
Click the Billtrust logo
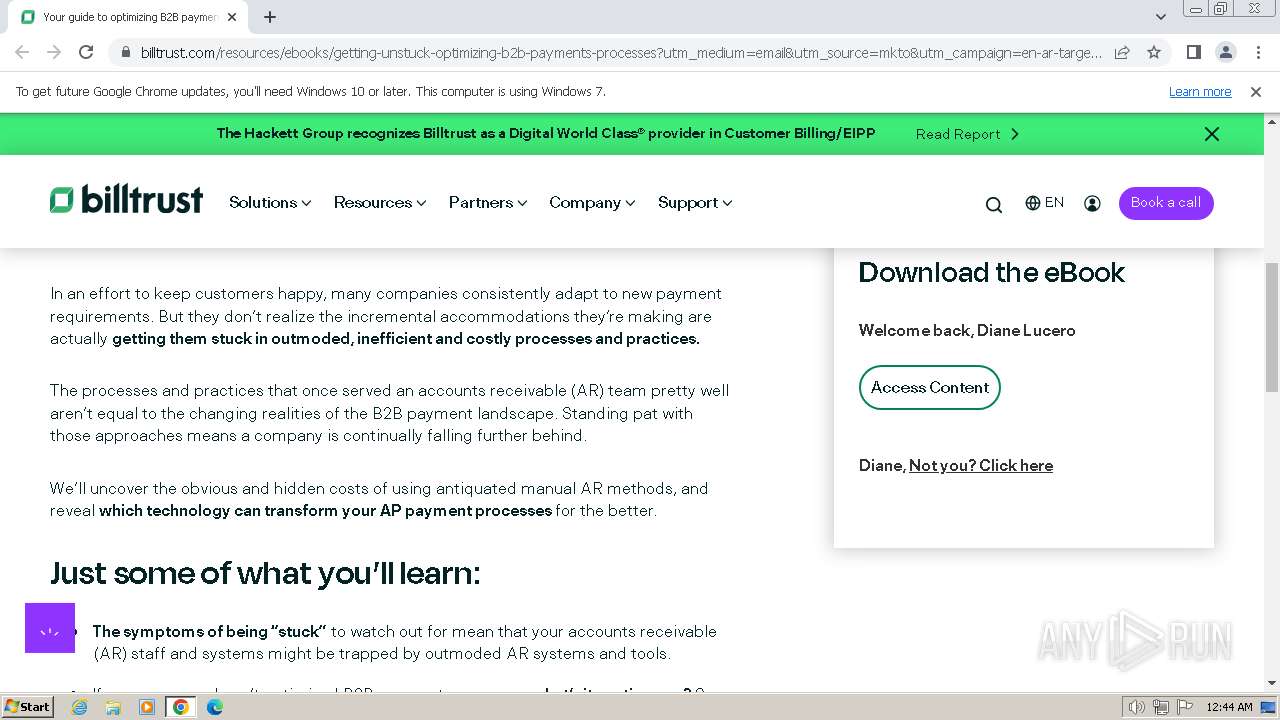[126, 200]
